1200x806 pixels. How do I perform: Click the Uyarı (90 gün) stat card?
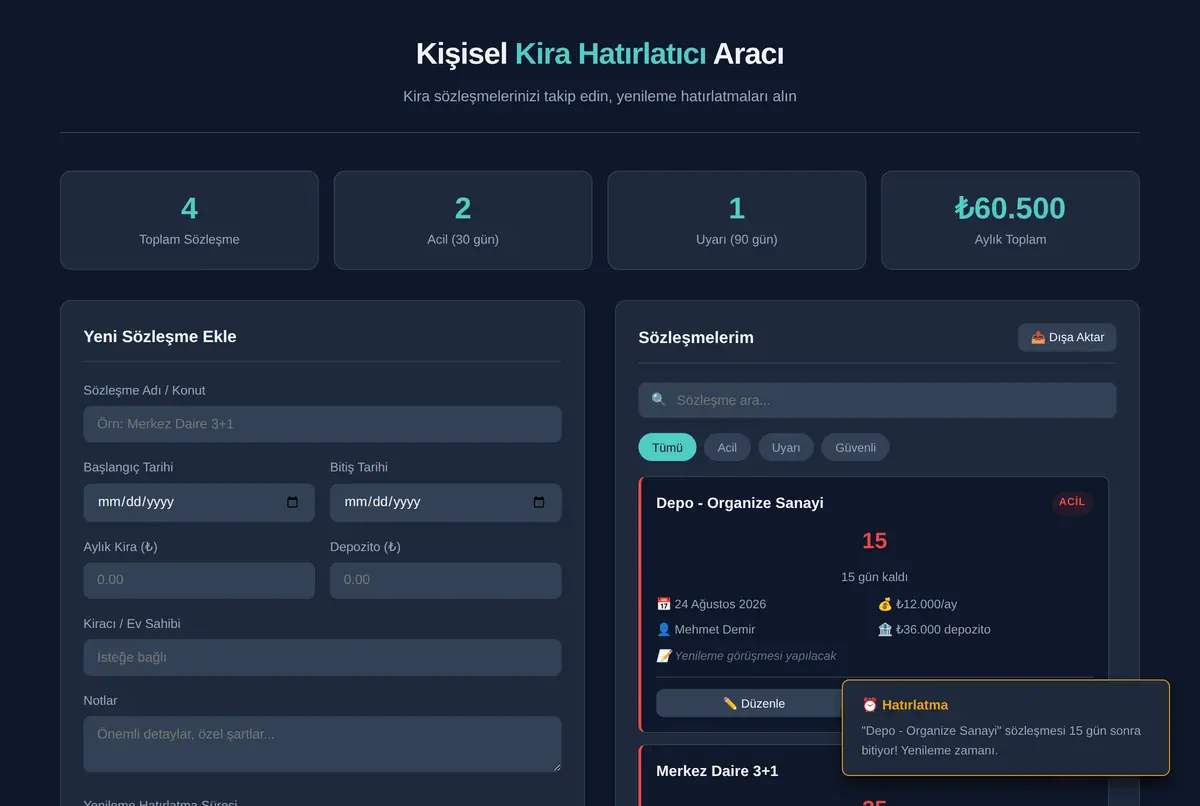pos(737,220)
